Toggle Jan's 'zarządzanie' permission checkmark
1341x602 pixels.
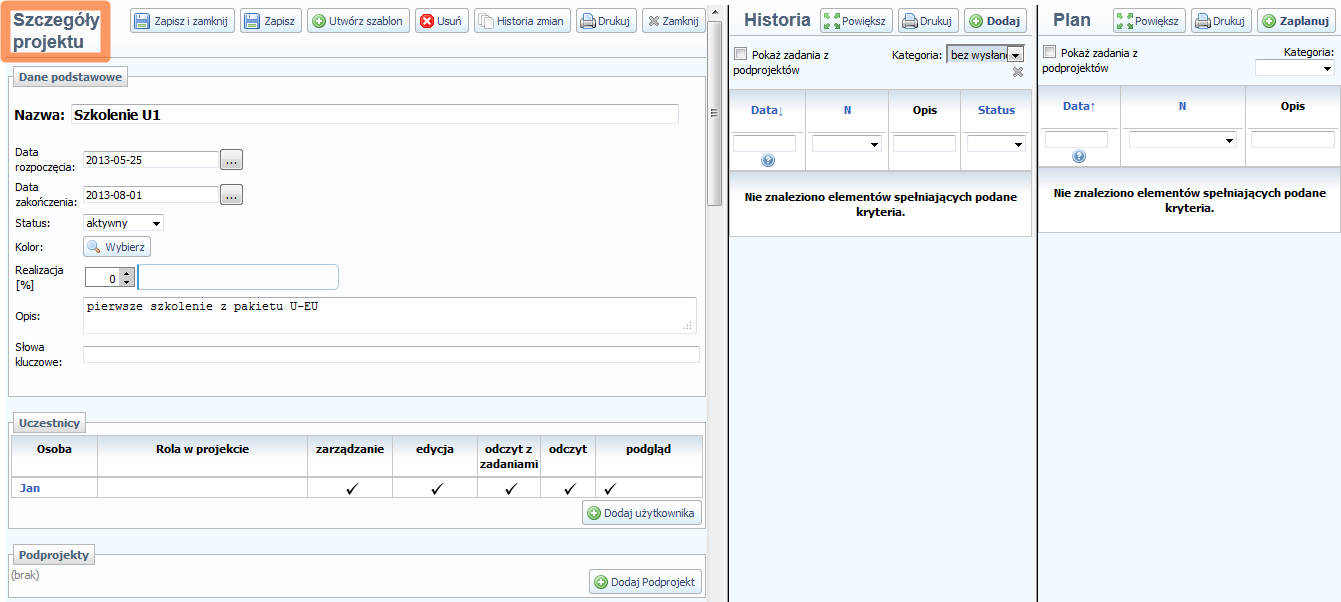350,489
